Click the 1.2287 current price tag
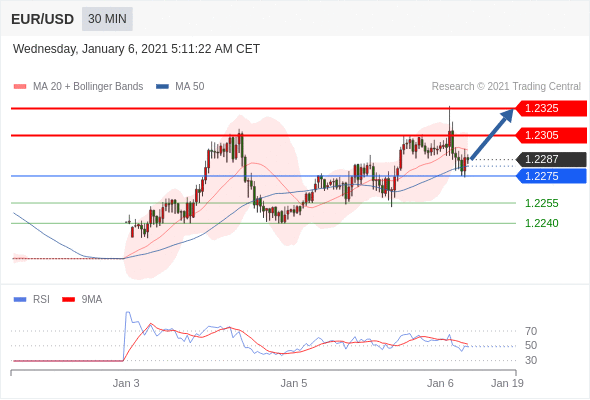Viewport: 590px width, 400px height. (551, 159)
